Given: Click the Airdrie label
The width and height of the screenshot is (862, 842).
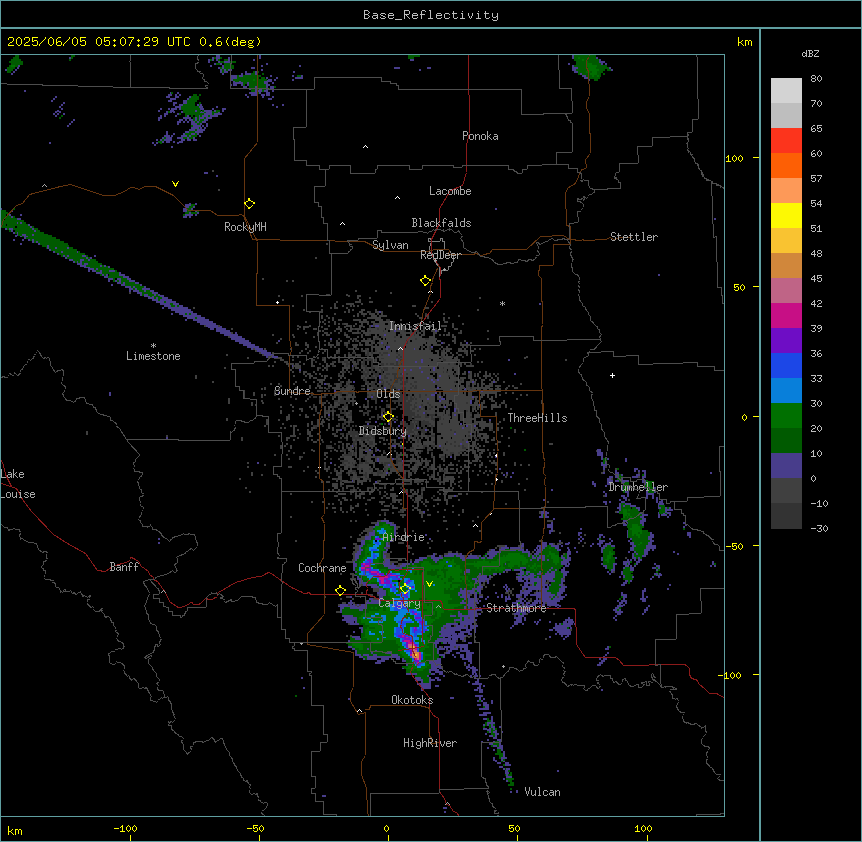Looking at the screenshot, I should click(404, 537).
